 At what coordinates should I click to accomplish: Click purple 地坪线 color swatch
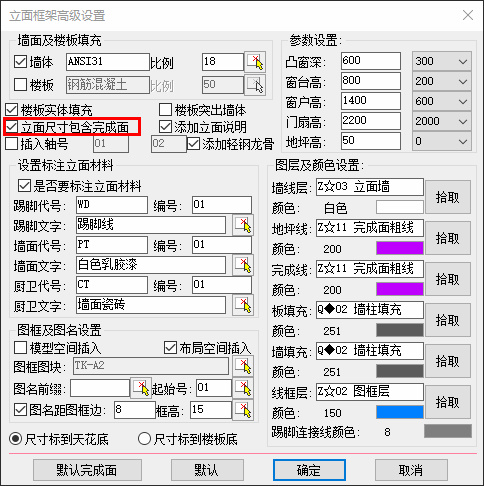400,248
